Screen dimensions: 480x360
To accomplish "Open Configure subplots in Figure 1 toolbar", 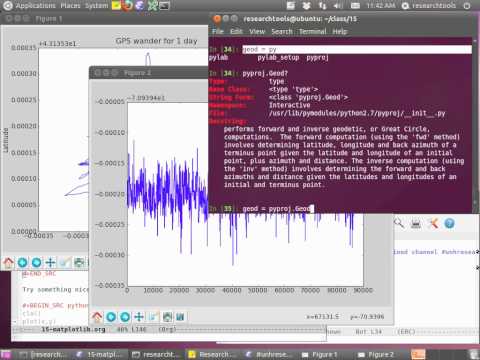I will (79, 263).
